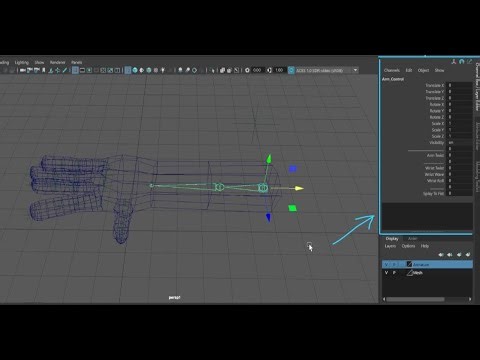Screen dimensions: 480x360
Task: Toggle the Safe Action overlay
Action: (x=110, y=70)
